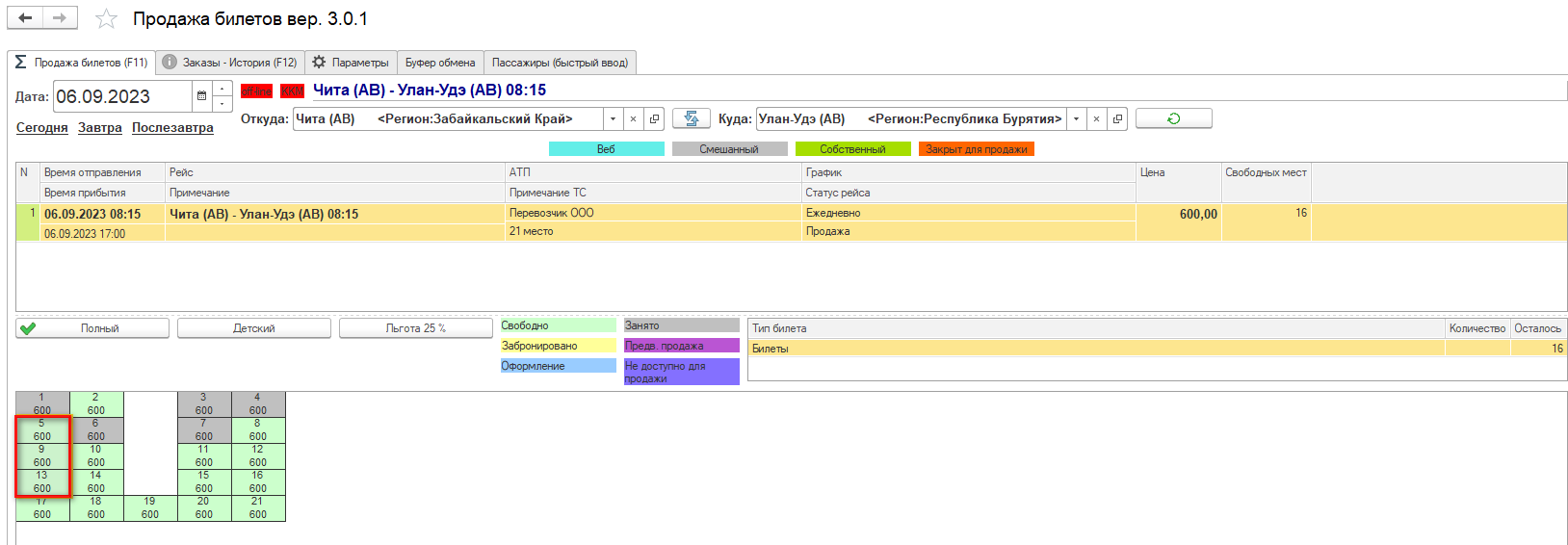
Task: Select the Детский ticket type
Action: click(x=254, y=328)
